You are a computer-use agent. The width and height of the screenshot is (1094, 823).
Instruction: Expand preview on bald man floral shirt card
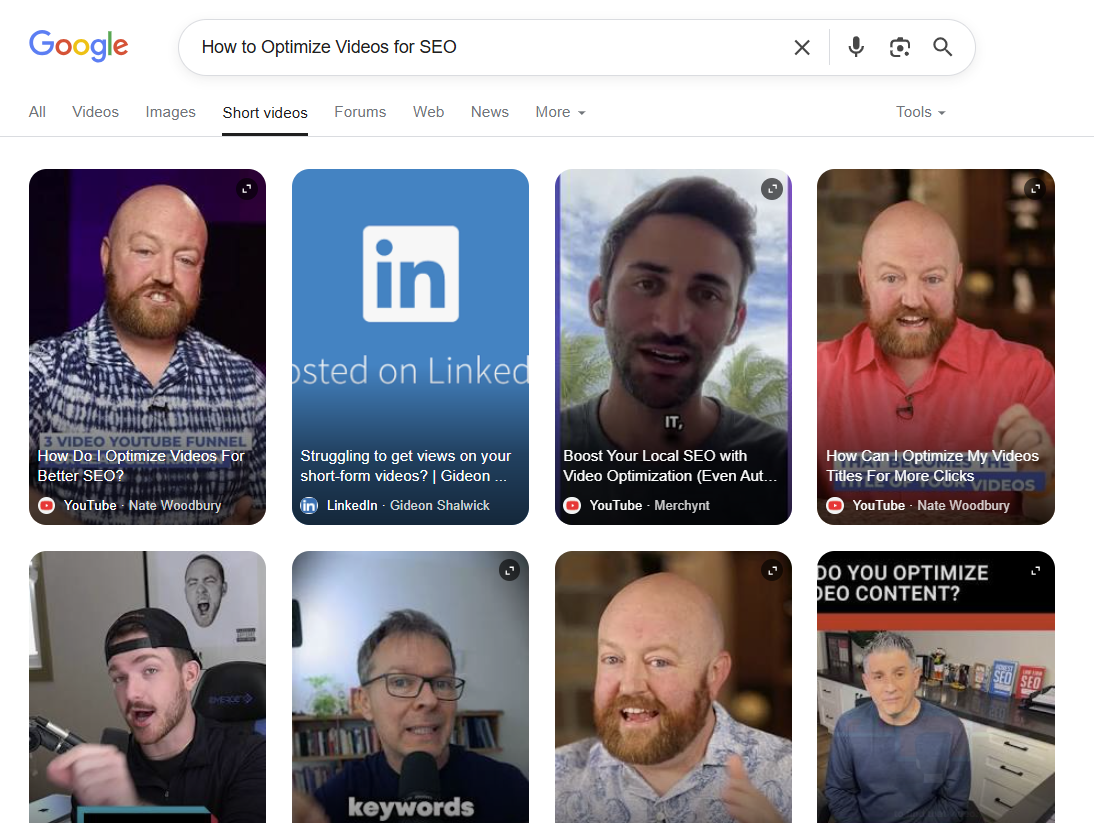772,571
